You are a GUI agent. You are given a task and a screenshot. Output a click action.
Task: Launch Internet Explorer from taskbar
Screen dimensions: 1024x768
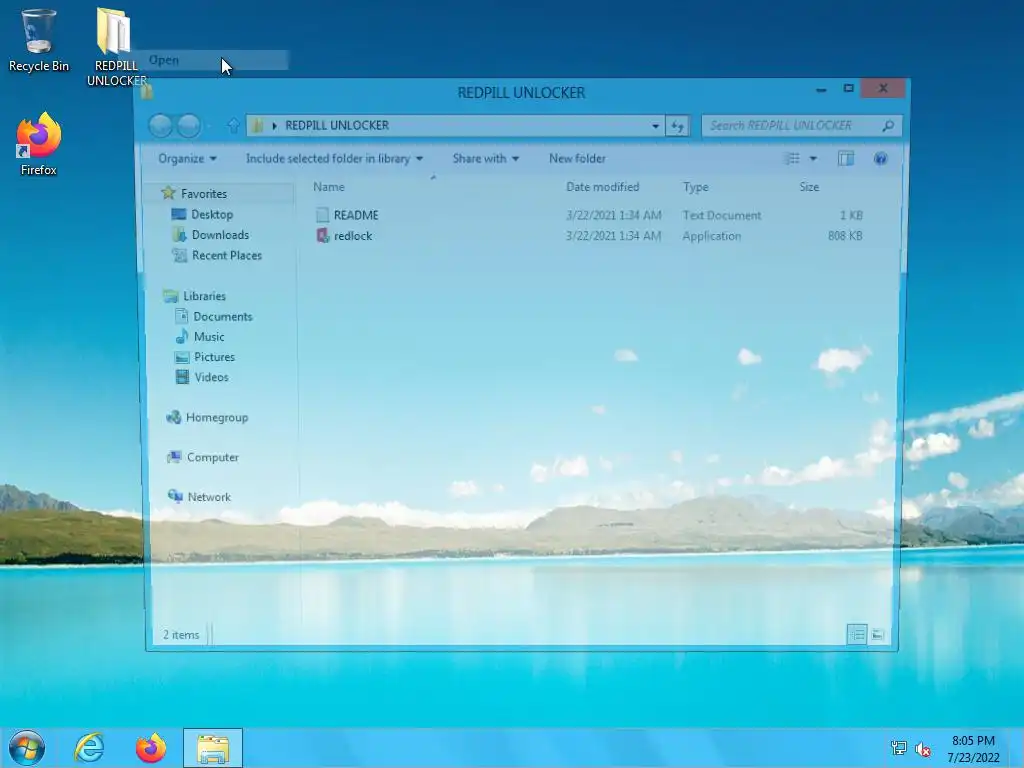(x=89, y=748)
